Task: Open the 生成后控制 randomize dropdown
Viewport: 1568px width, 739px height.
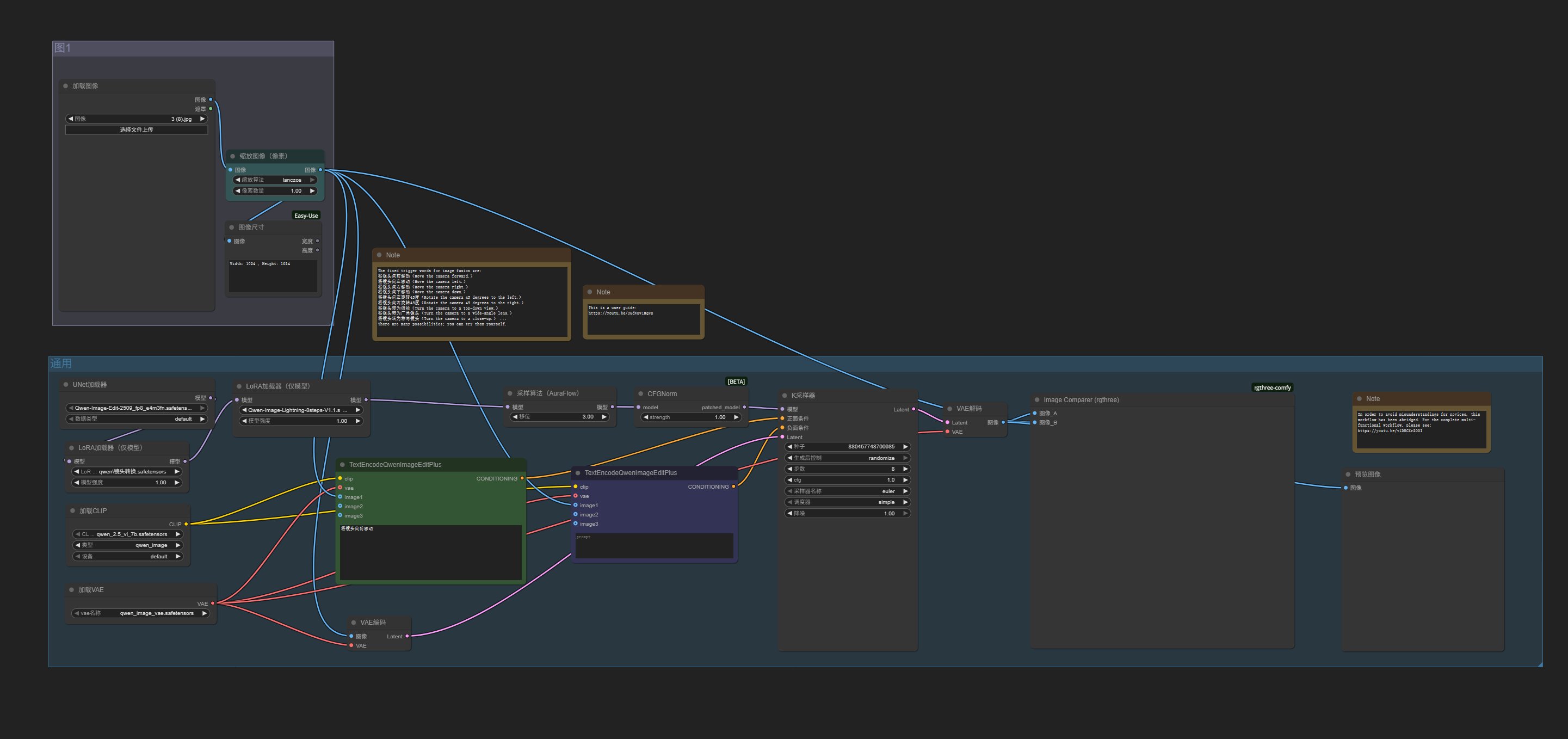Action: pos(847,458)
